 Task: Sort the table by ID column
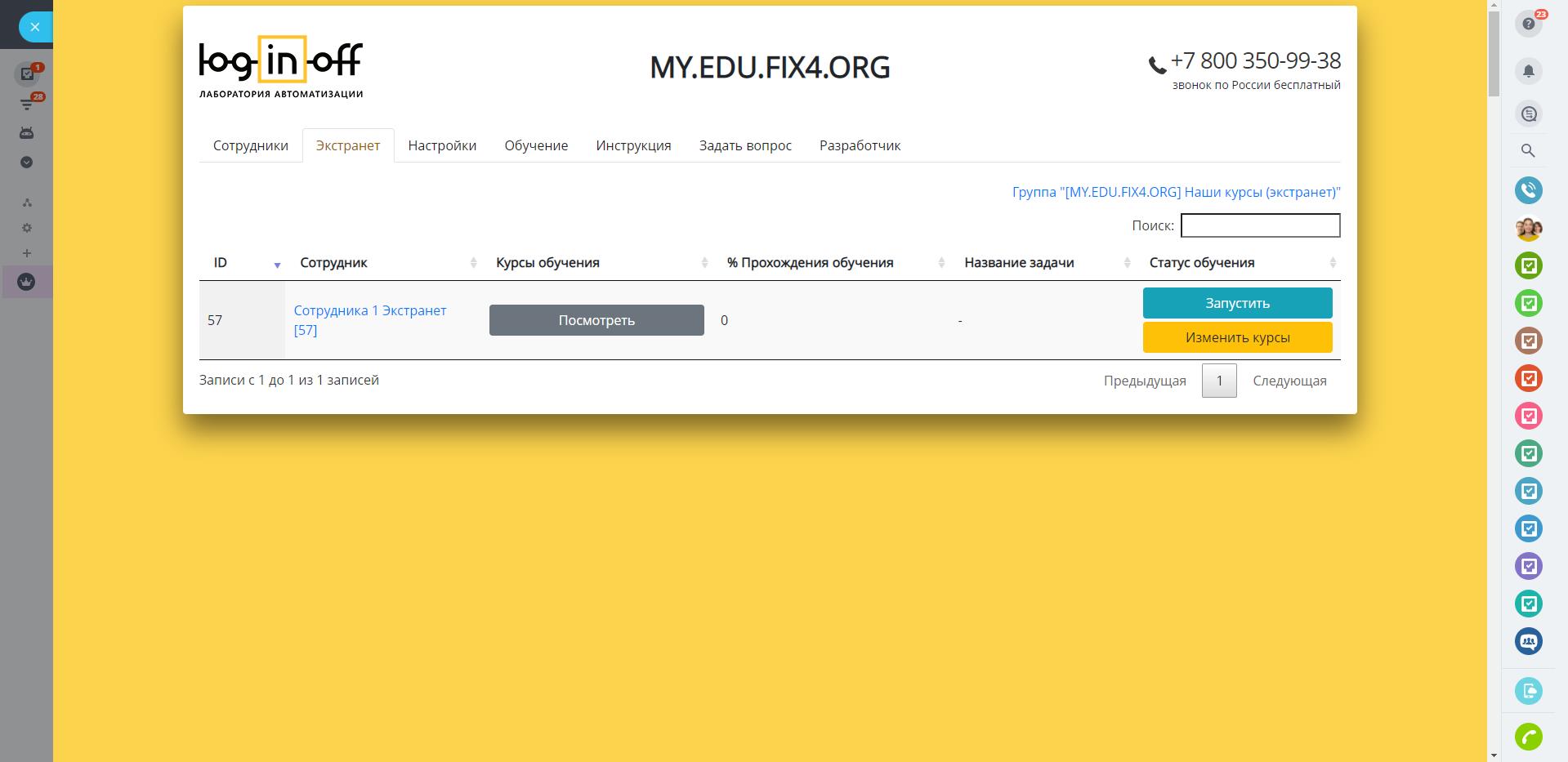click(x=243, y=263)
